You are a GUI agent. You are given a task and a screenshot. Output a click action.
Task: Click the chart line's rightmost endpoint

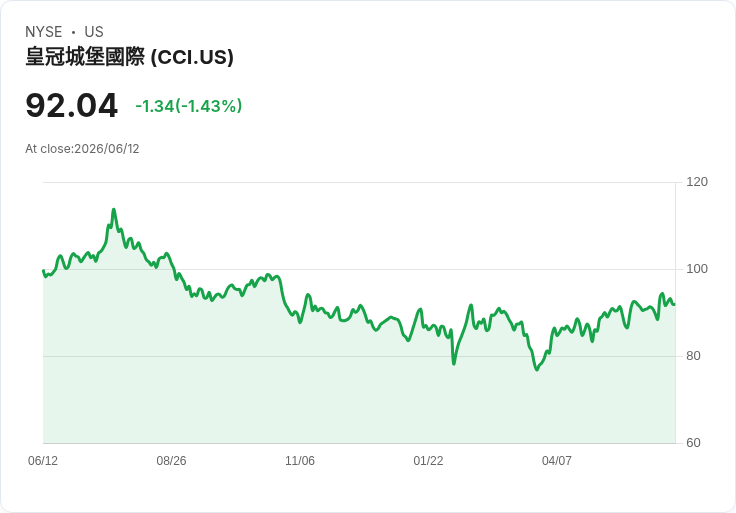coord(675,305)
